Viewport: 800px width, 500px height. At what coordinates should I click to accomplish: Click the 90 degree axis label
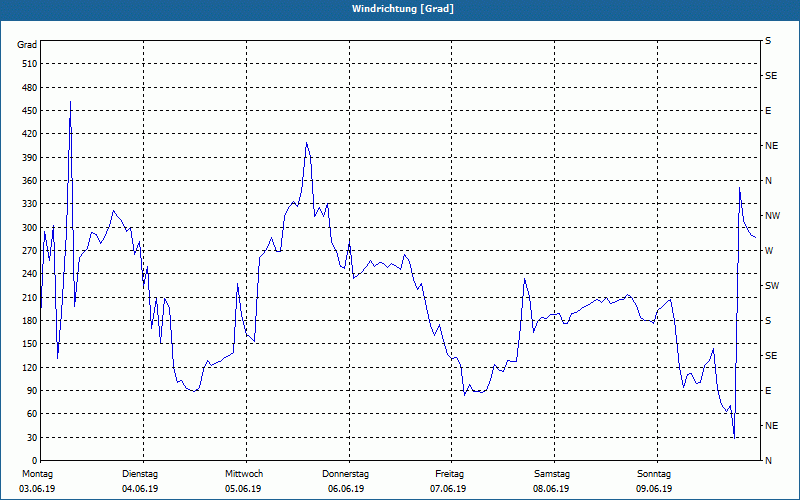tap(32, 391)
